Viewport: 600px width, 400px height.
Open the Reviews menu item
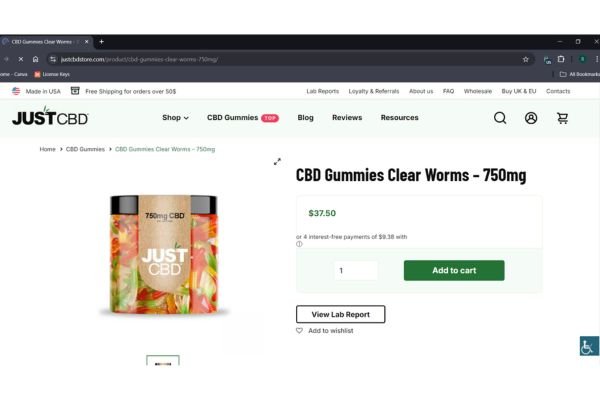click(x=347, y=118)
